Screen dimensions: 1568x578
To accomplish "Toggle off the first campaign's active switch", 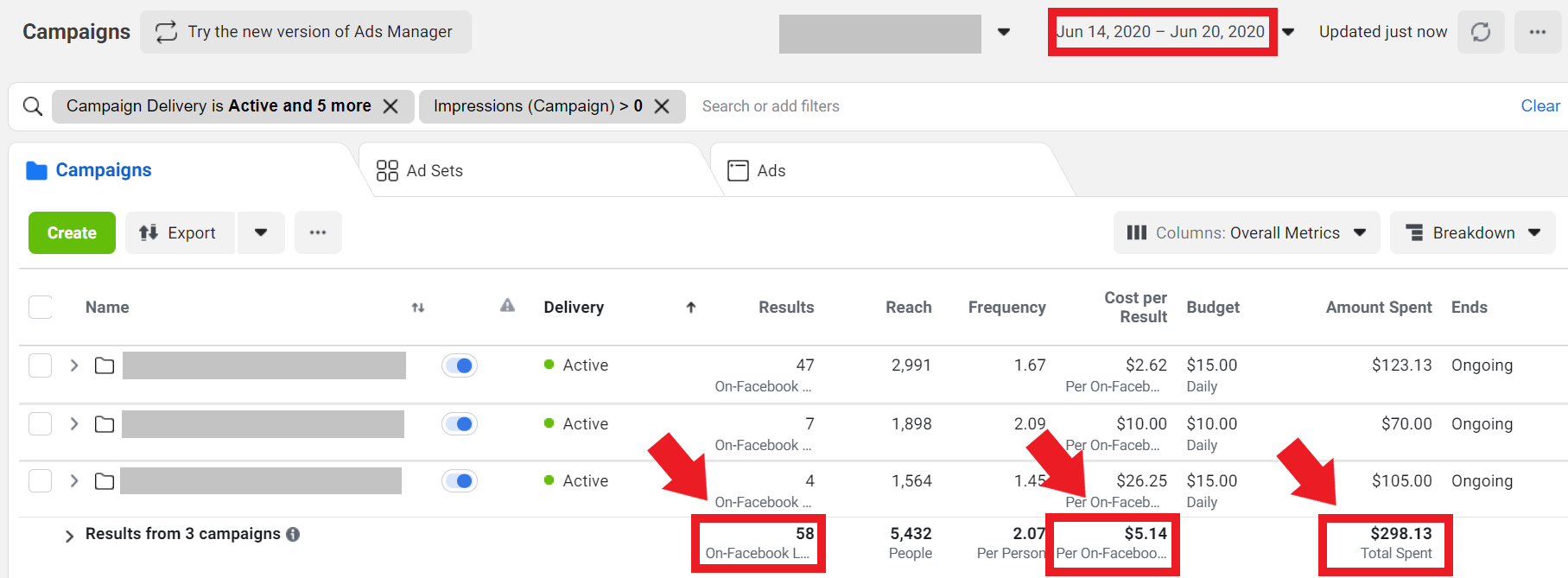I will tap(460, 365).
